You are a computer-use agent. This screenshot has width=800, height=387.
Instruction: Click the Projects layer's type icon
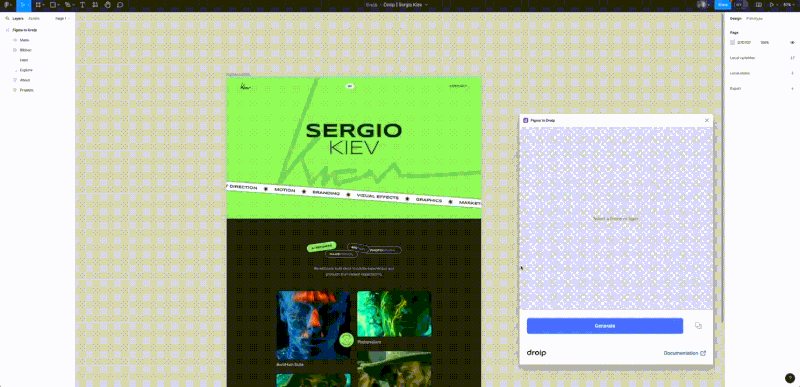click(x=15, y=90)
